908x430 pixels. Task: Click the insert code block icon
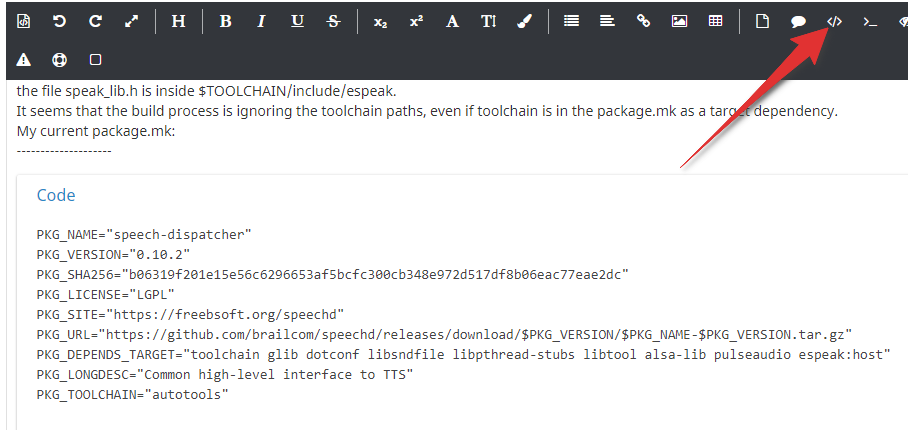834,21
